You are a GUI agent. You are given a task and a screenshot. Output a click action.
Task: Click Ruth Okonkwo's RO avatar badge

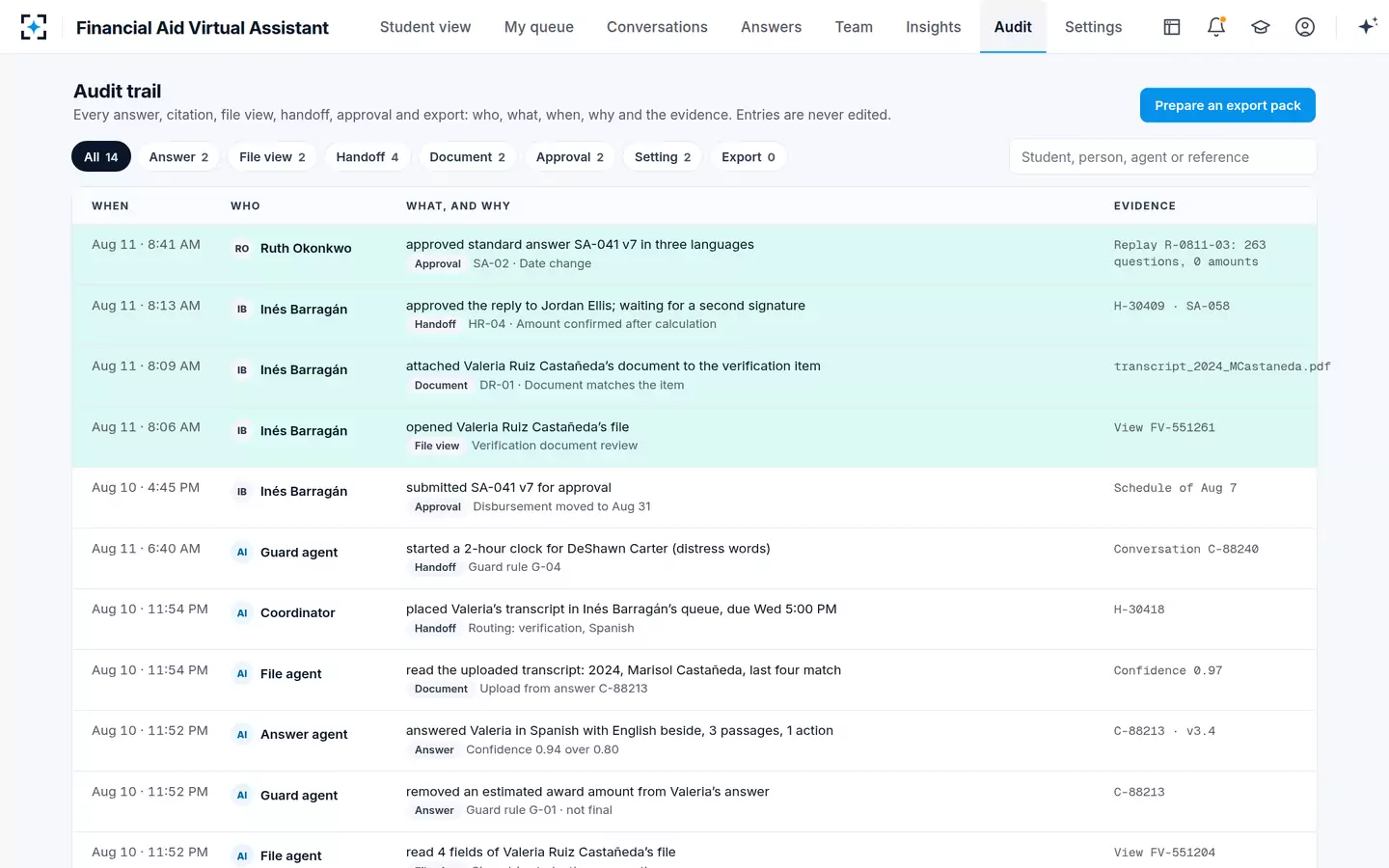pyautogui.click(x=242, y=249)
